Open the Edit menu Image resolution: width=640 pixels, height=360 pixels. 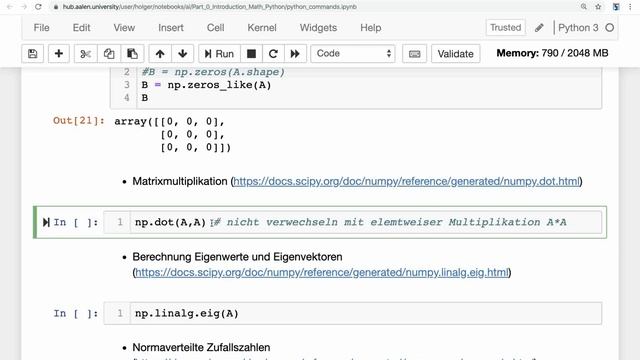[x=81, y=28]
